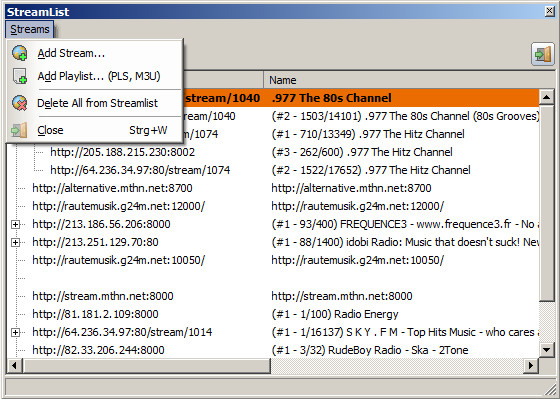Click the Close door icon in menu

(x=19, y=130)
